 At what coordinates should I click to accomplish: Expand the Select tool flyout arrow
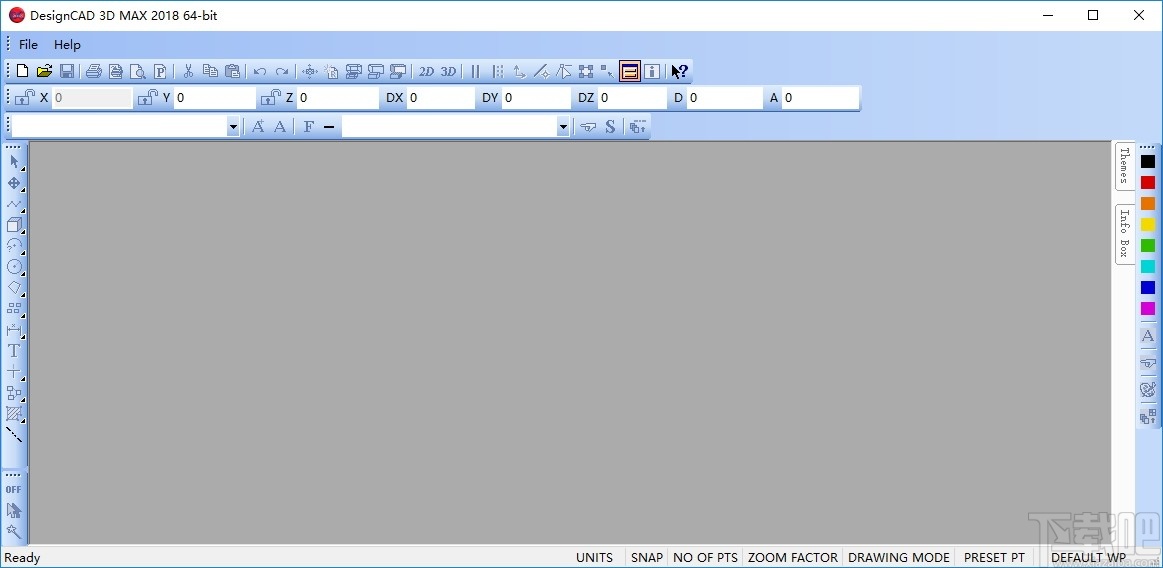[23, 169]
